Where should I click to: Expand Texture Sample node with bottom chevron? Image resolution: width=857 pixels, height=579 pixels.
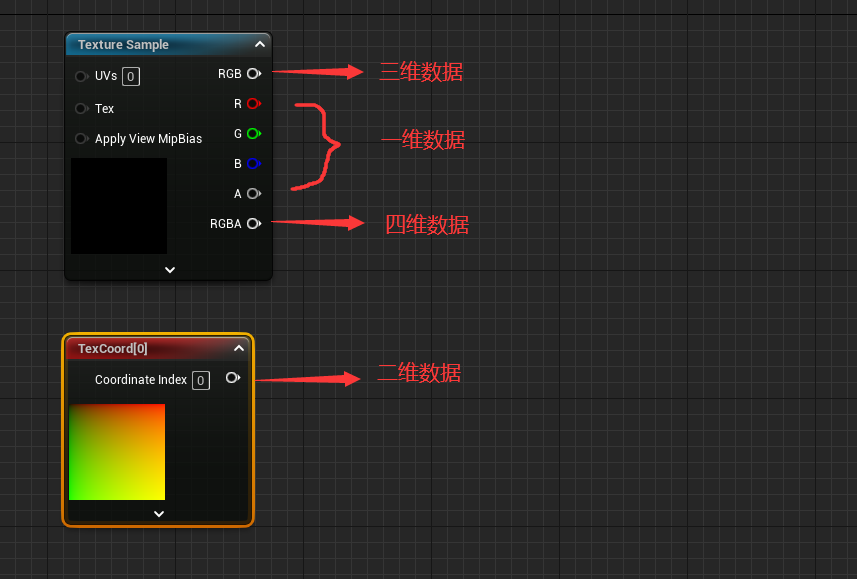point(169,269)
